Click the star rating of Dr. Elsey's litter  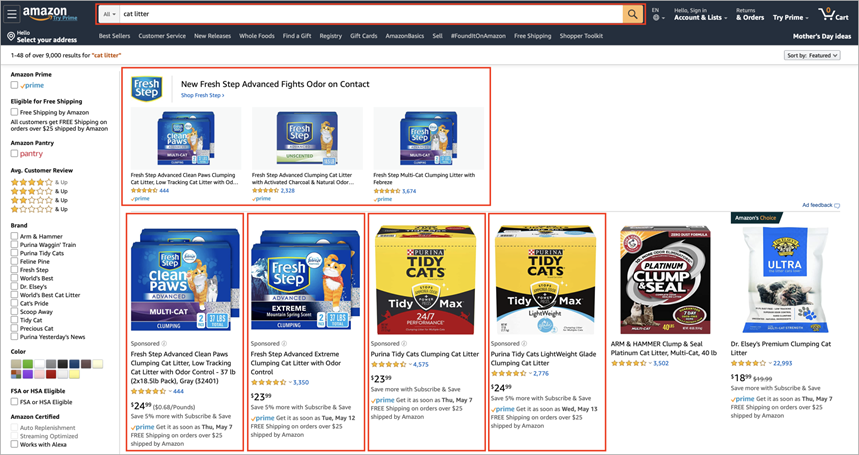749,363
